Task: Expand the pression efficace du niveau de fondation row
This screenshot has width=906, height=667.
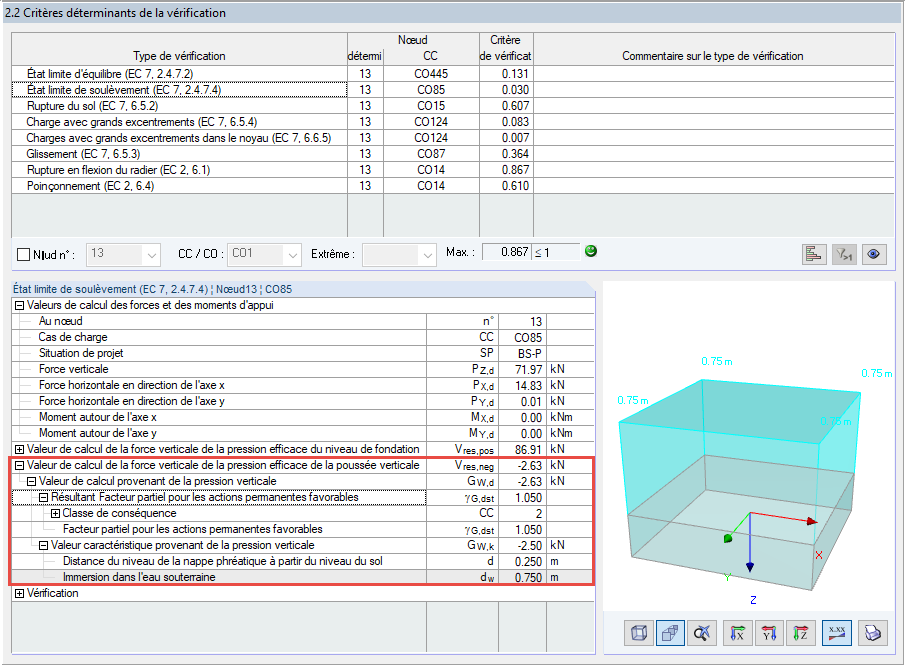Action: coord(19,450)
